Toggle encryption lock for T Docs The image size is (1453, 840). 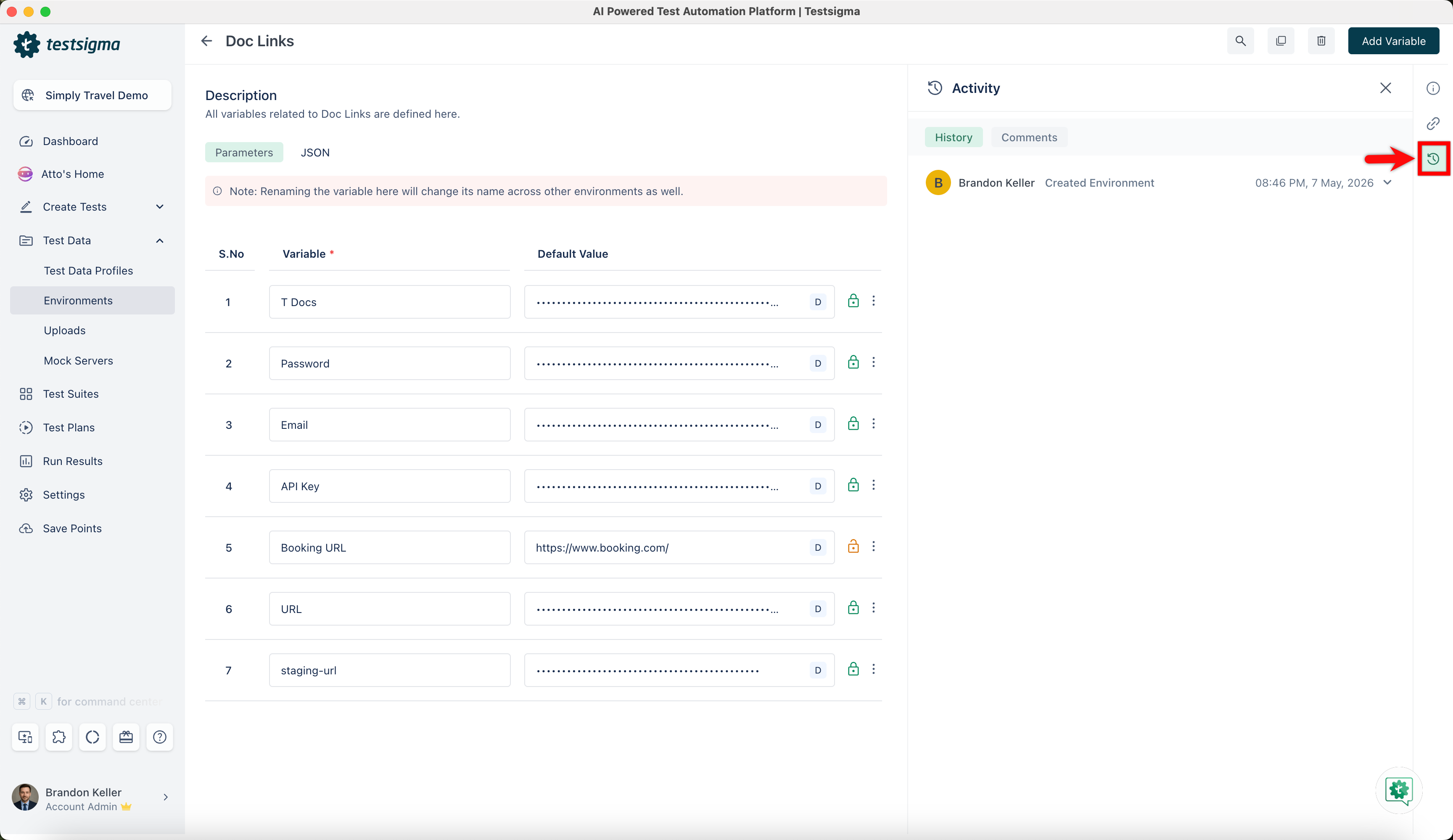[x=853, y=301]
